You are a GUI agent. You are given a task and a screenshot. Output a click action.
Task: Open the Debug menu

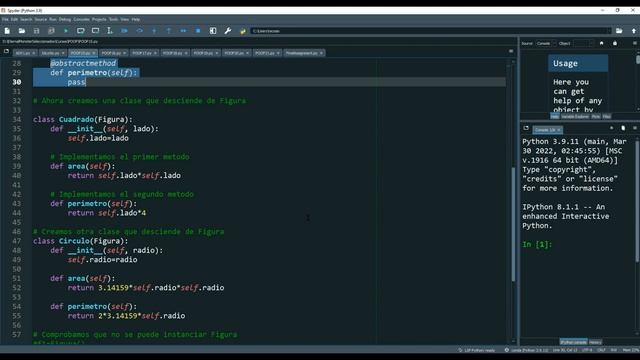coord(65,19)
